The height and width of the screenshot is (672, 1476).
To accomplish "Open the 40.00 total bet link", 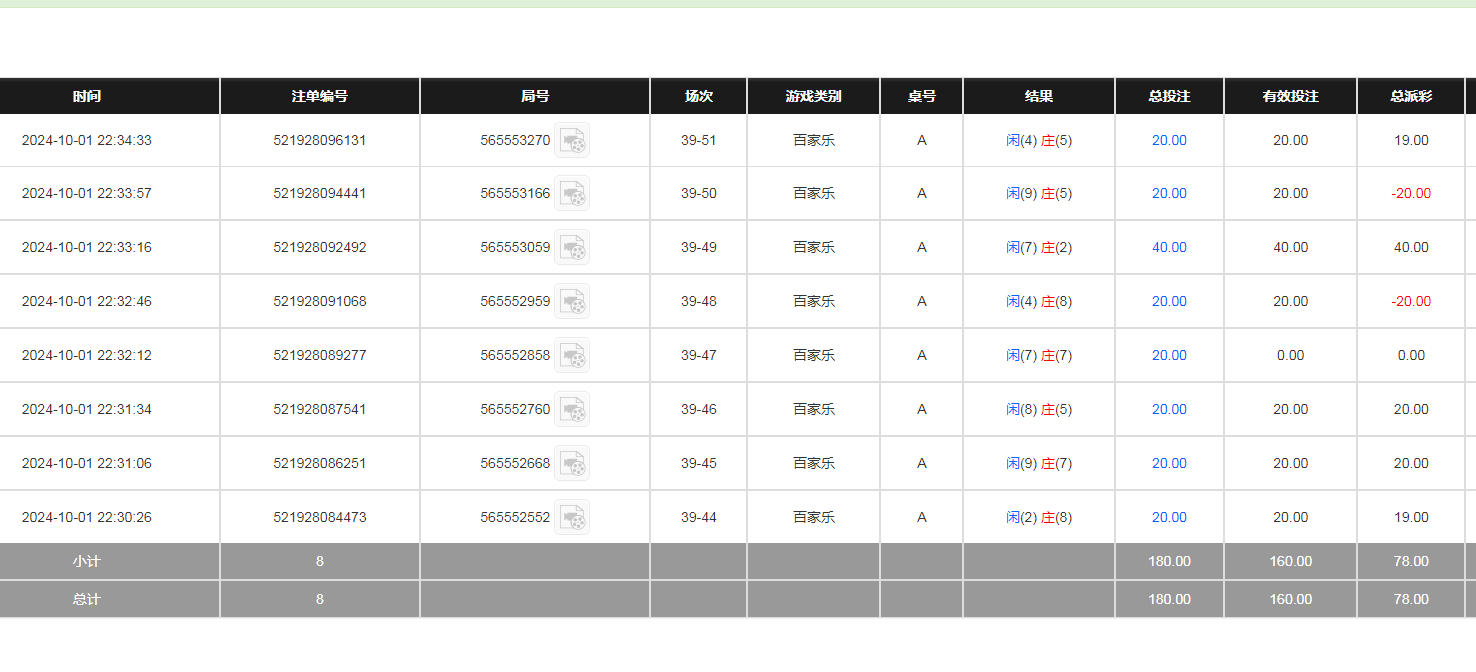I will (1169, 248).
